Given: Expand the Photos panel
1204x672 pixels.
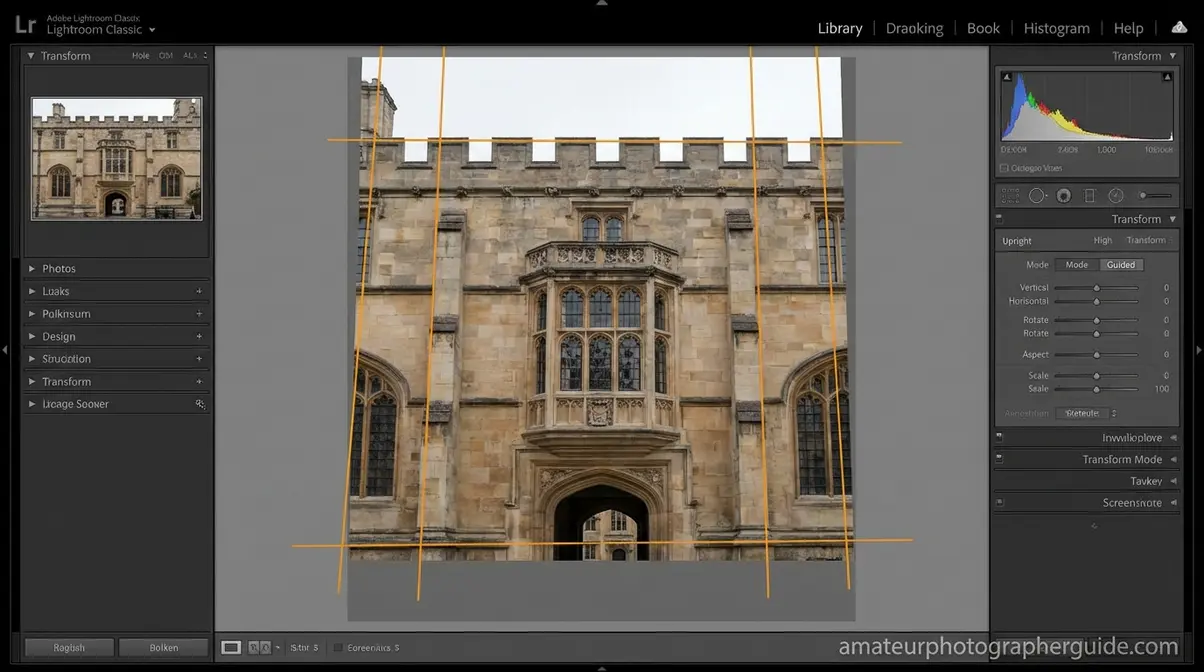Looking at the screenshot, I should [57, 268].
